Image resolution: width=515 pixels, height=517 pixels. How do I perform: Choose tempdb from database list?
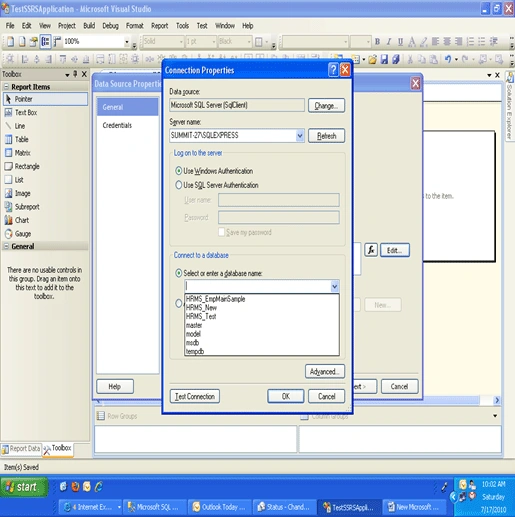pyautogui.click(x=262, y=351)
